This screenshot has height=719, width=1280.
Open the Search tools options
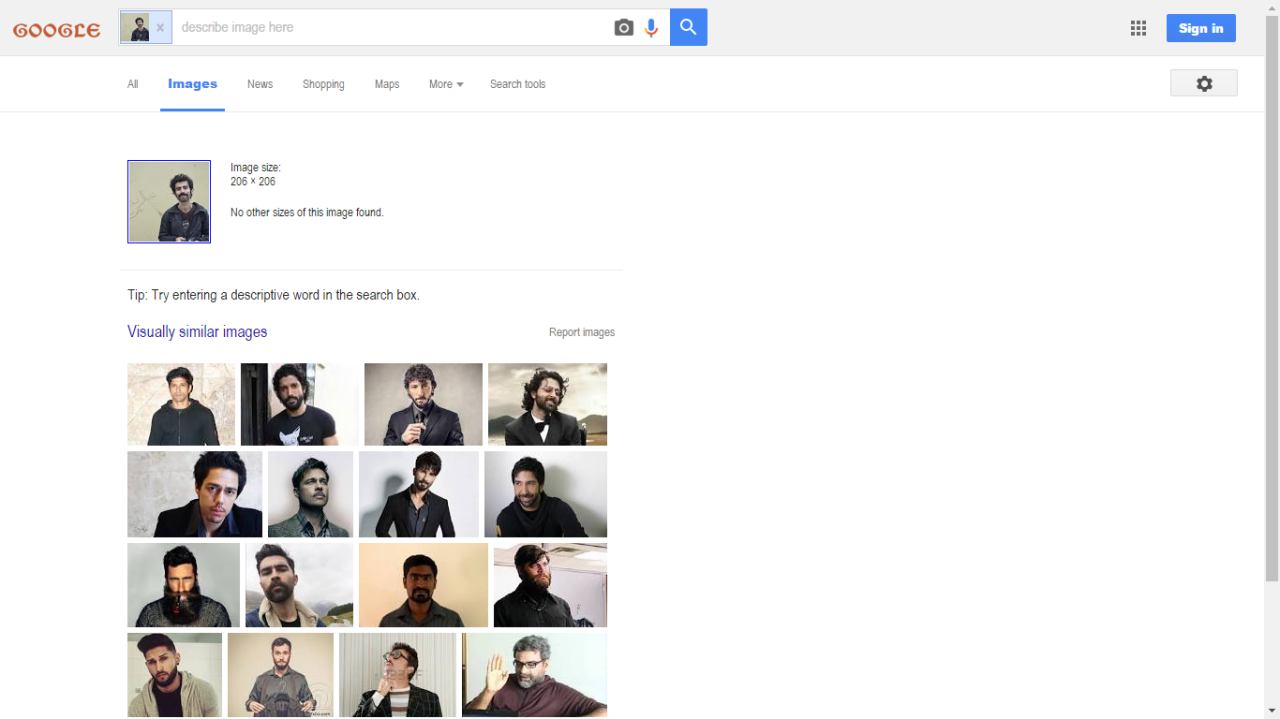(517, 84)
